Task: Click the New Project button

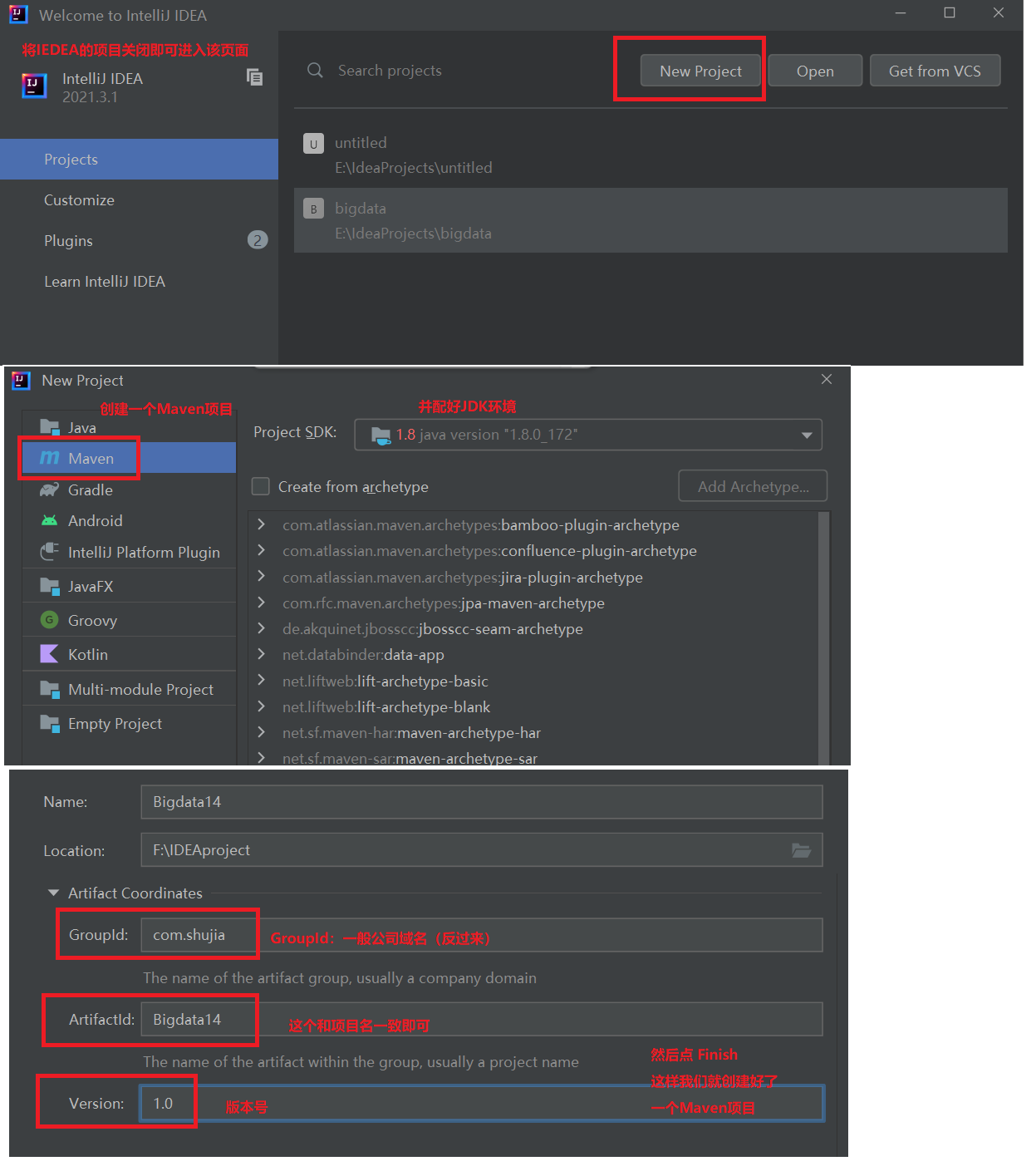Action: (x=700, y=71)
